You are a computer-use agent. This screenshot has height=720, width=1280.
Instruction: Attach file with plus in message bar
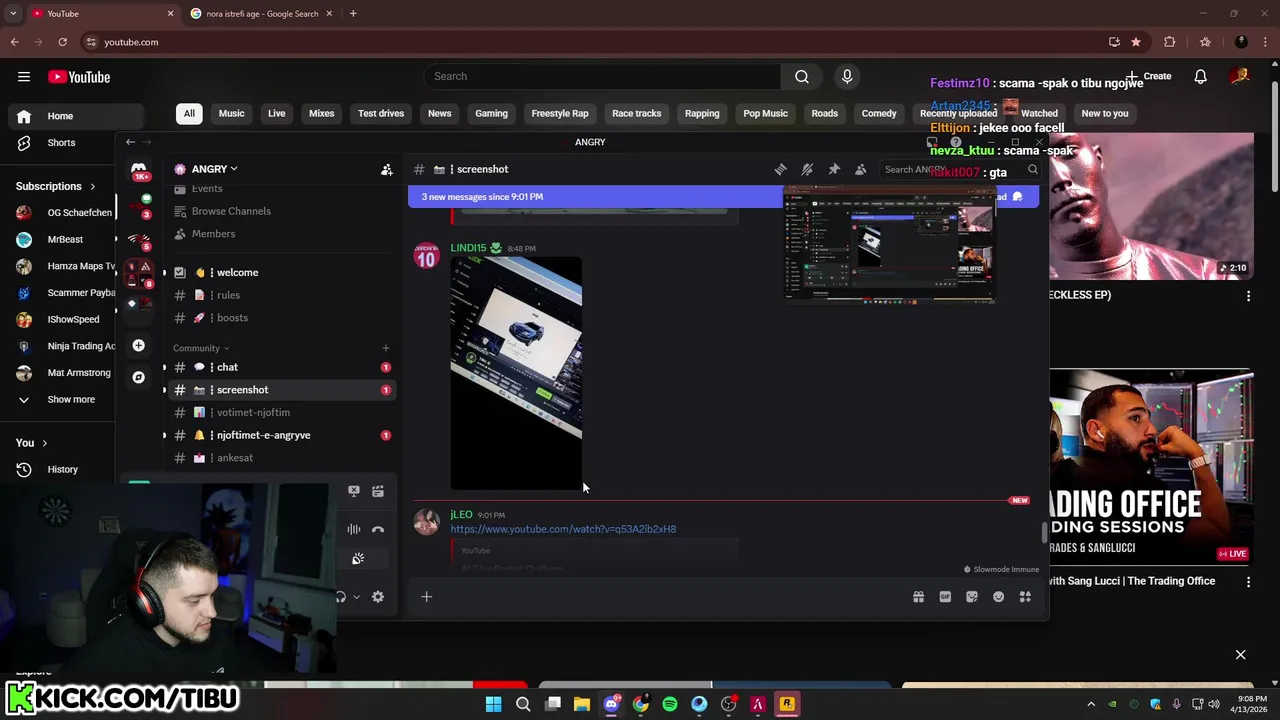coord(426,597)
